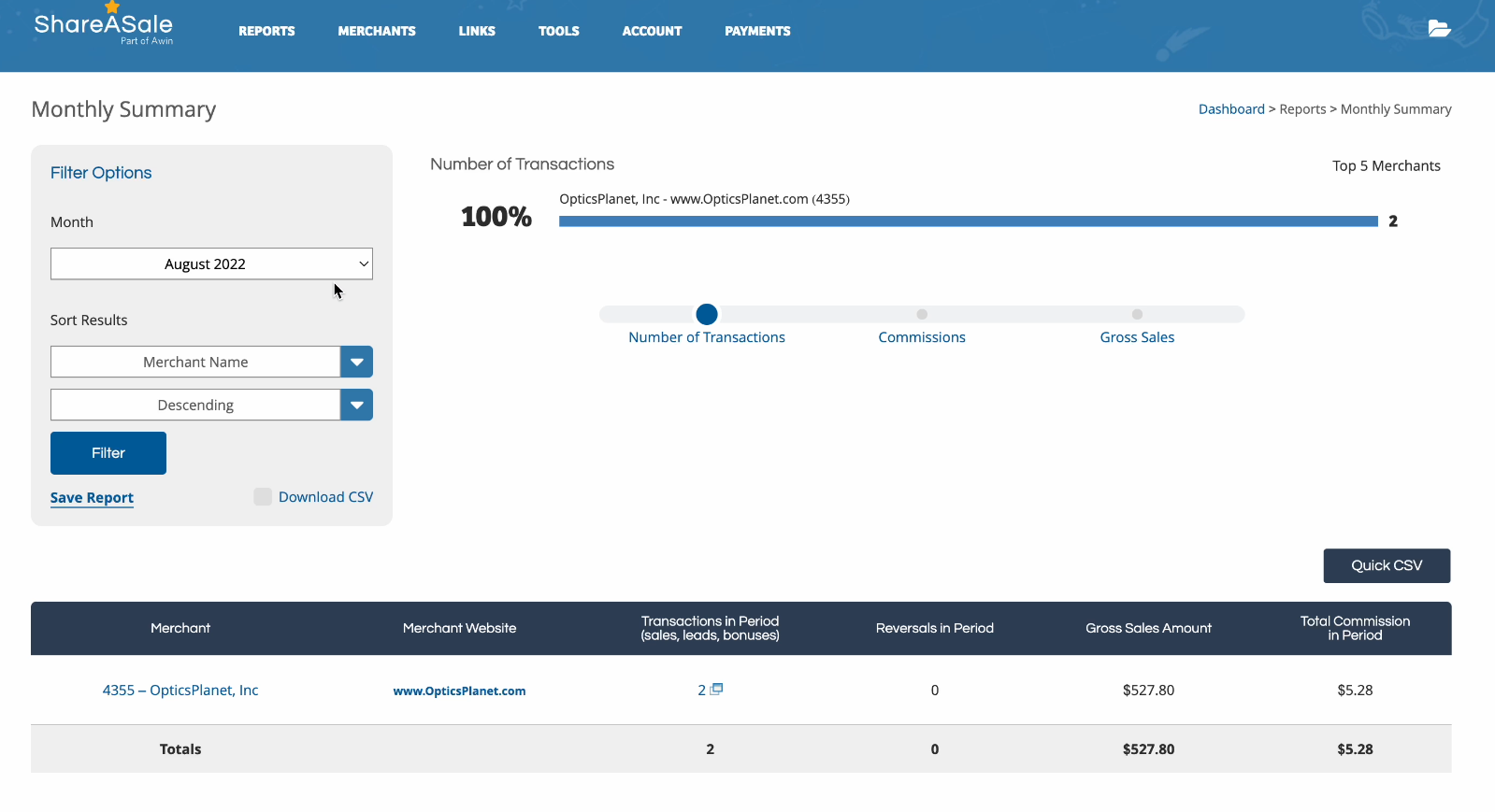
Task: Select the Commissions slider dot
Action: tap(922, 314)
